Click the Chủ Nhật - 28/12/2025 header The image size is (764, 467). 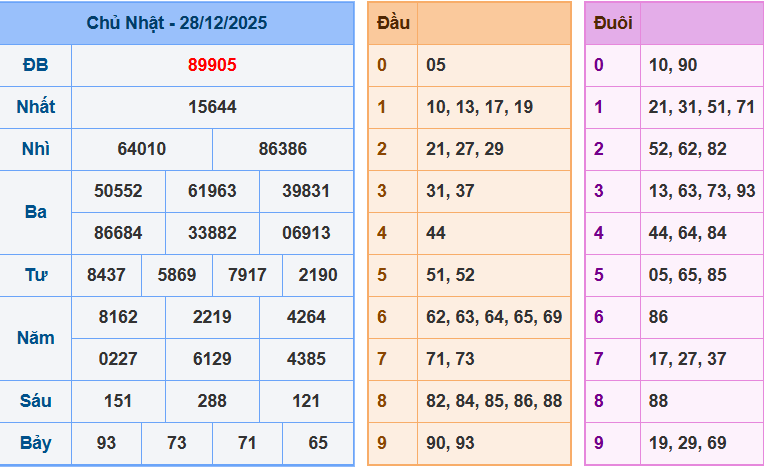pos(177,23)
